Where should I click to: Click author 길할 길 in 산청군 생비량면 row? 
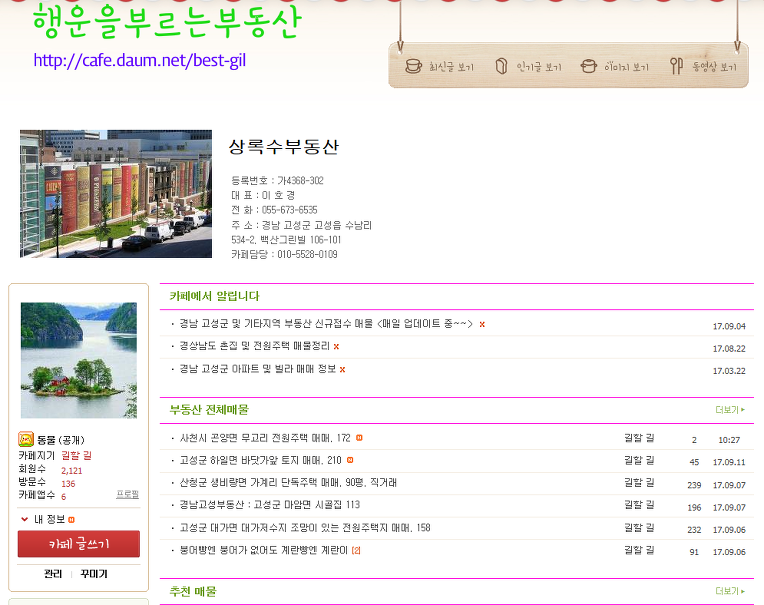coord(639,482)
